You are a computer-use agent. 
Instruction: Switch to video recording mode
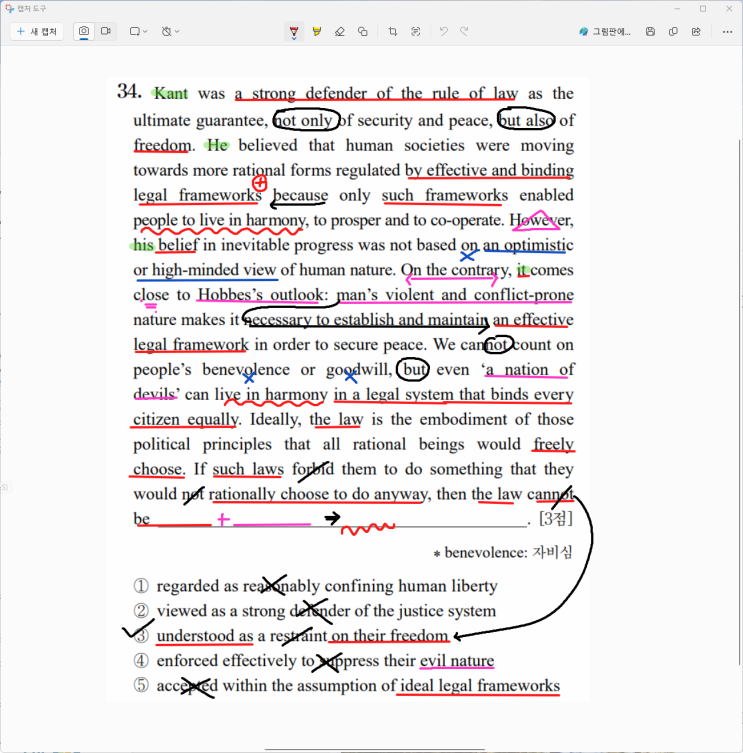(x=105, y=32)
